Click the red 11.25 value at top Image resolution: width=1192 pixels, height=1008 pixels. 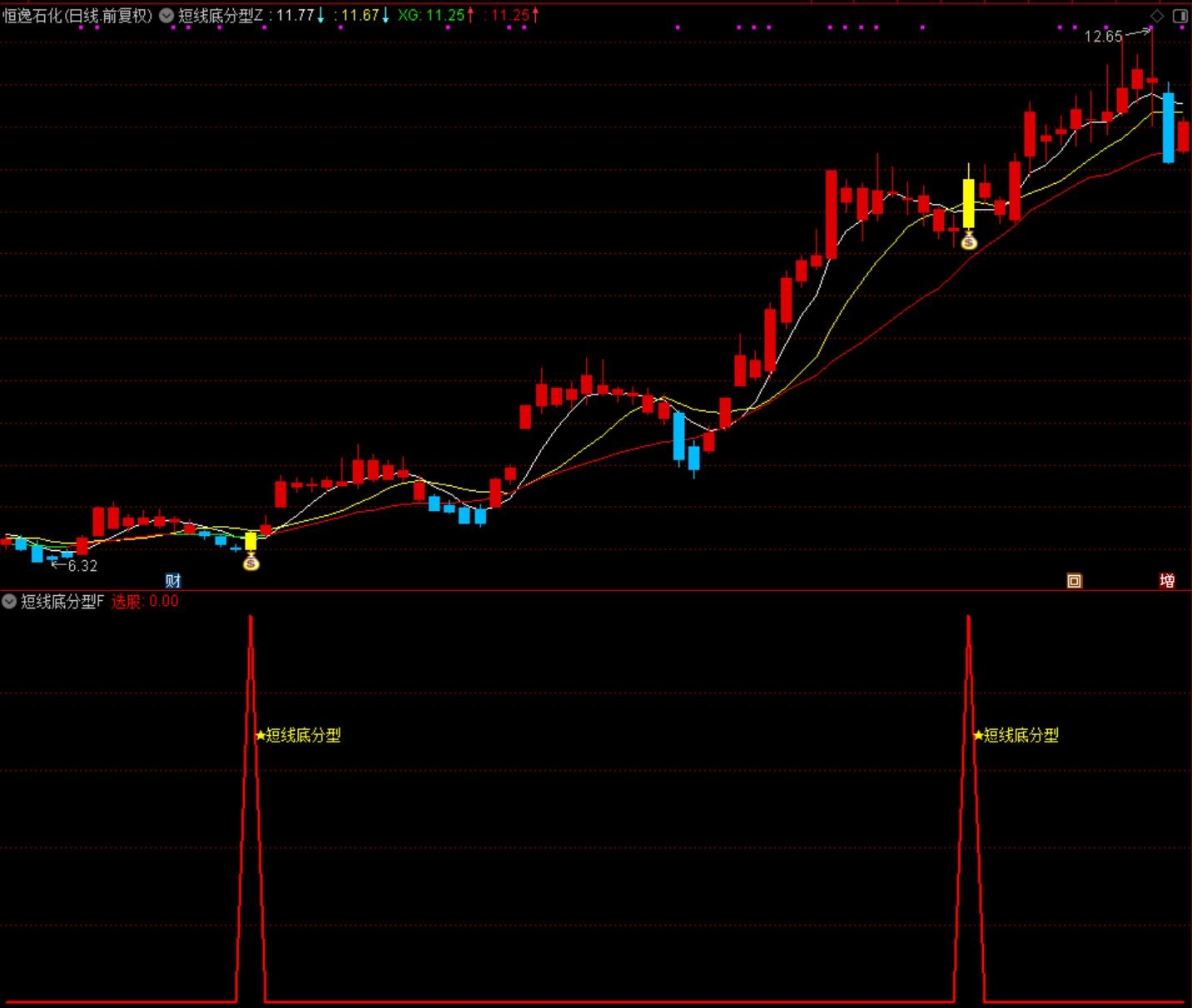[510, 15]
